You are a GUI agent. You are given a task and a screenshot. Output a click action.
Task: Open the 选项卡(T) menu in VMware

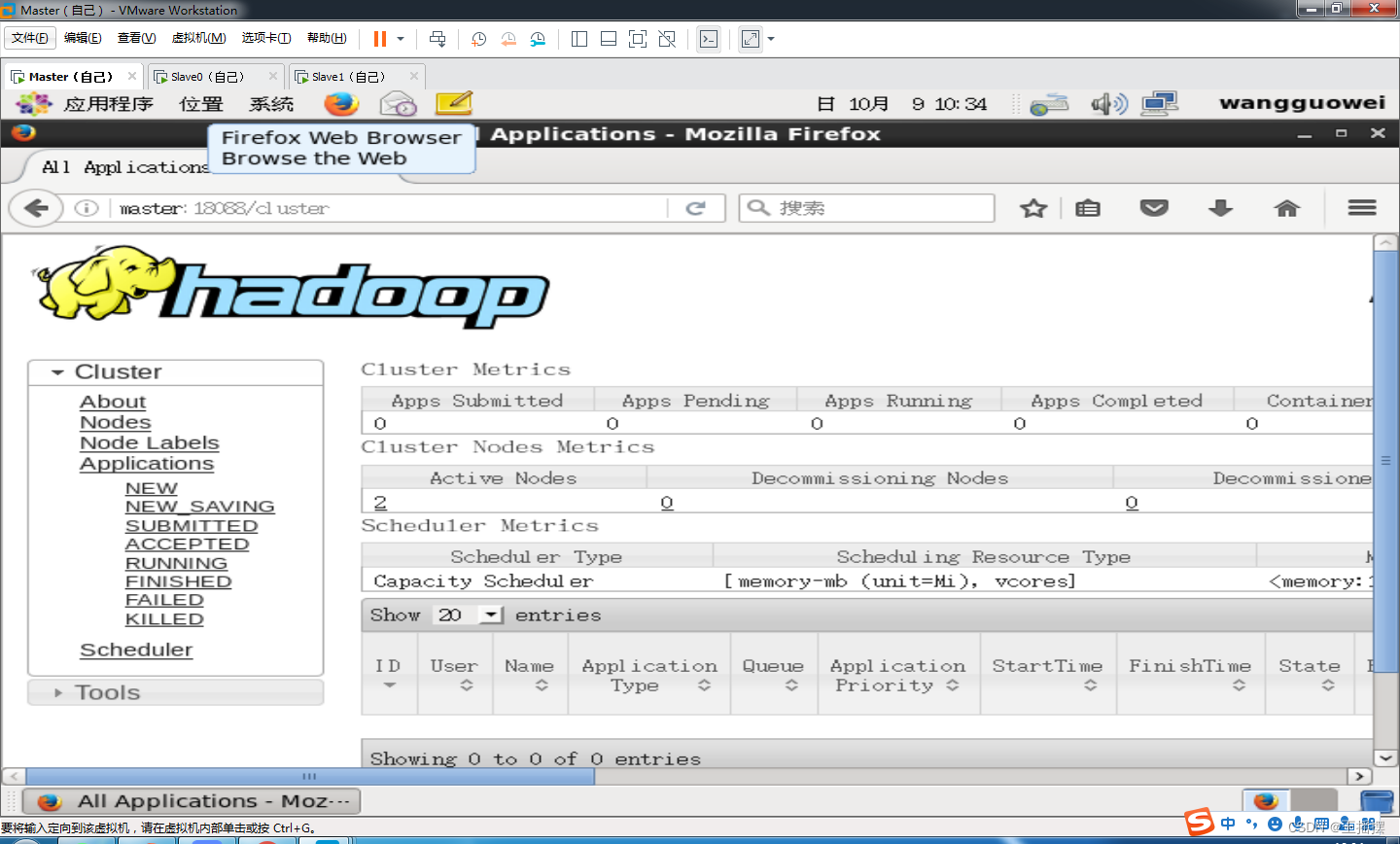point(266,38)
